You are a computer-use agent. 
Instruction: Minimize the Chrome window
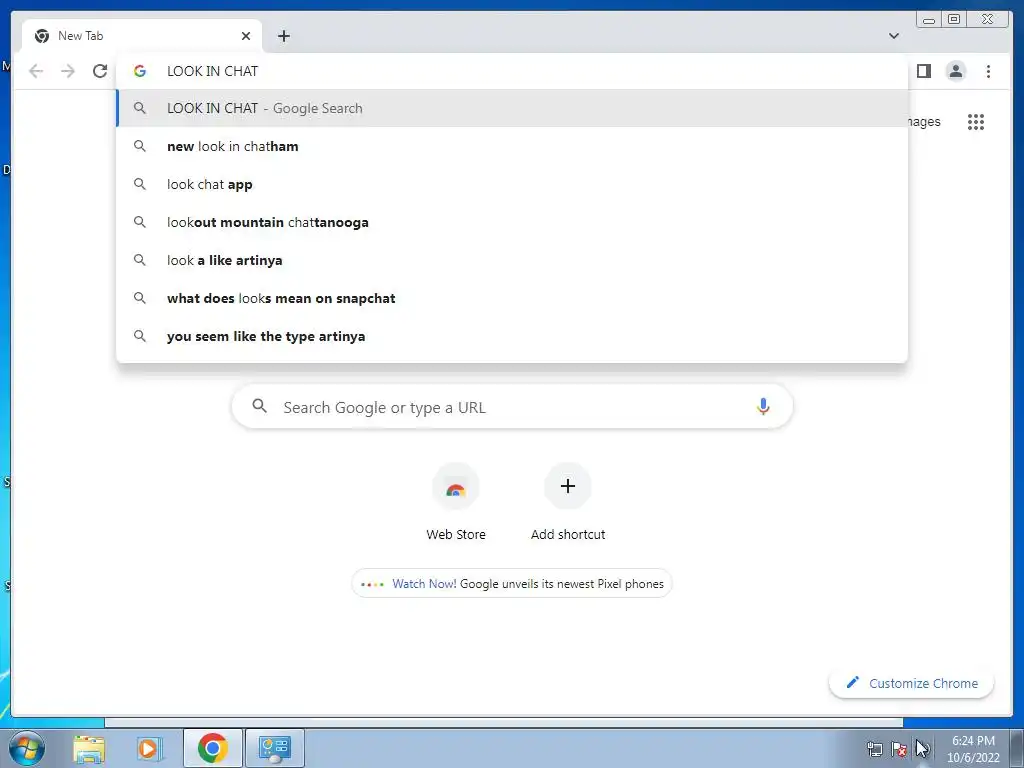pyautogui.click(x=928, y=20)
